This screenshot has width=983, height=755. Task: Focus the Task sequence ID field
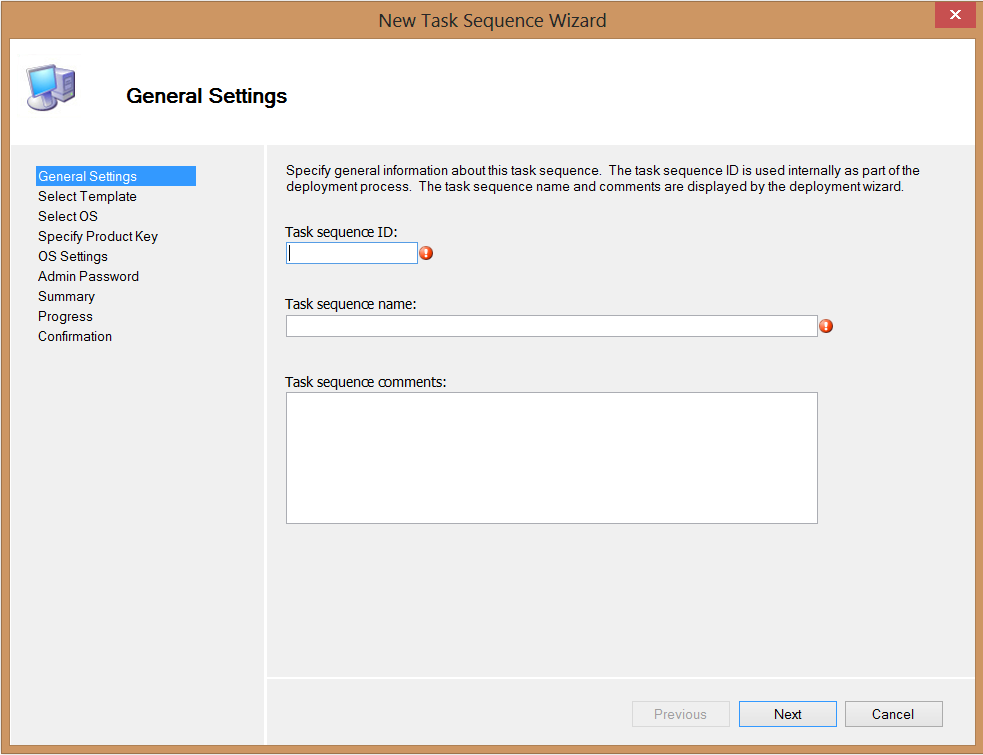click(352, 254)
